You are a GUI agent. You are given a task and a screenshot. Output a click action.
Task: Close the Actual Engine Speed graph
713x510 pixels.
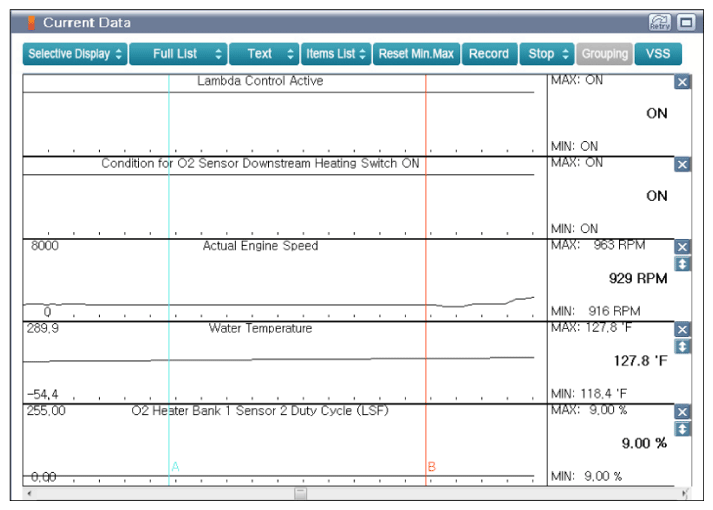682,247
